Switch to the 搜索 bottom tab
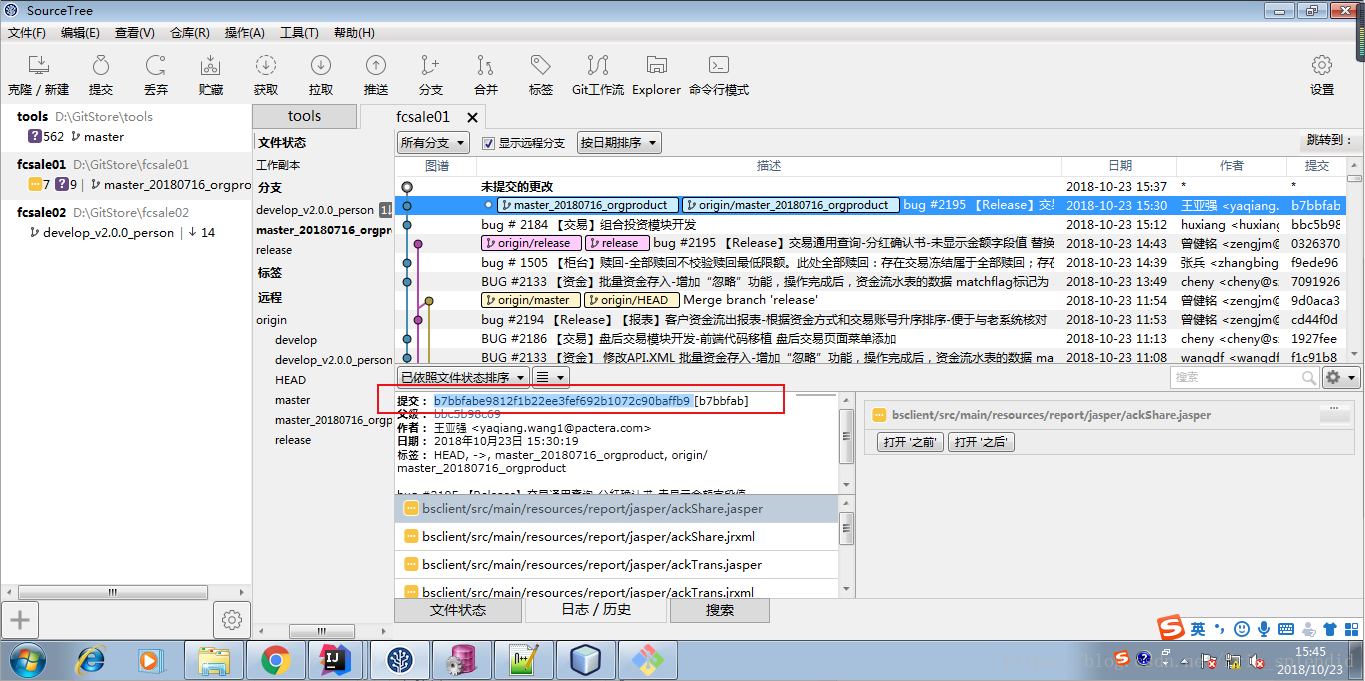Screen dimensions: 1365x681 [720, 610]
